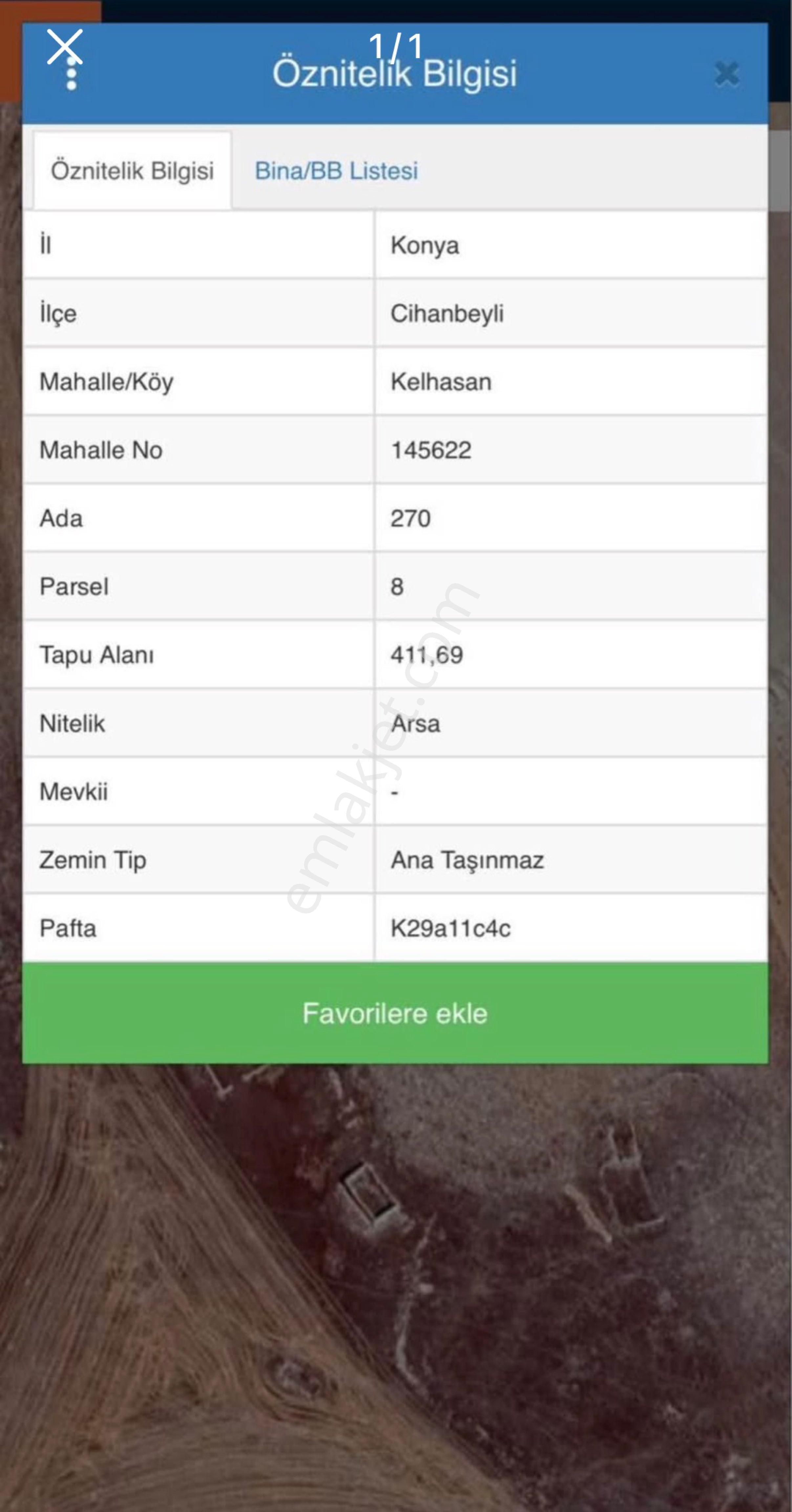Image resolution: width=792 pixels, height=1512 pixels.
Task: Click the İl value Konya
Action: (x=424, y=245)
